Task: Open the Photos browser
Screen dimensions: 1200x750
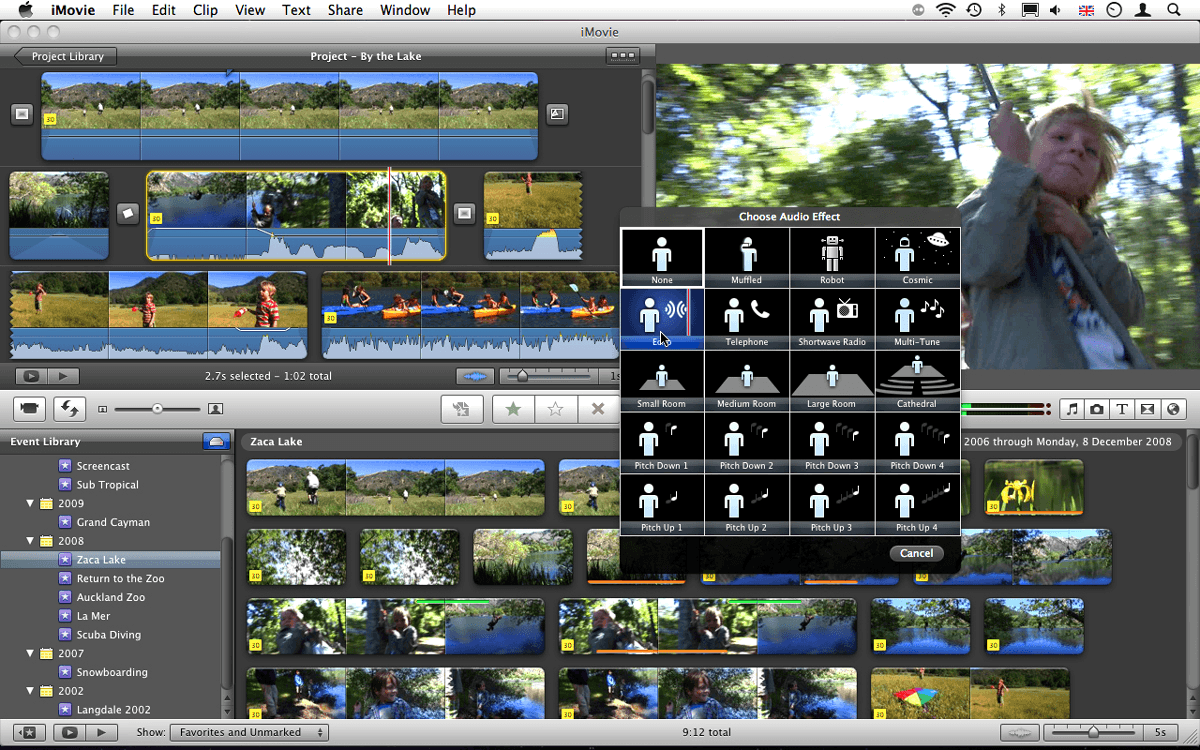Action: point(1097,408)
